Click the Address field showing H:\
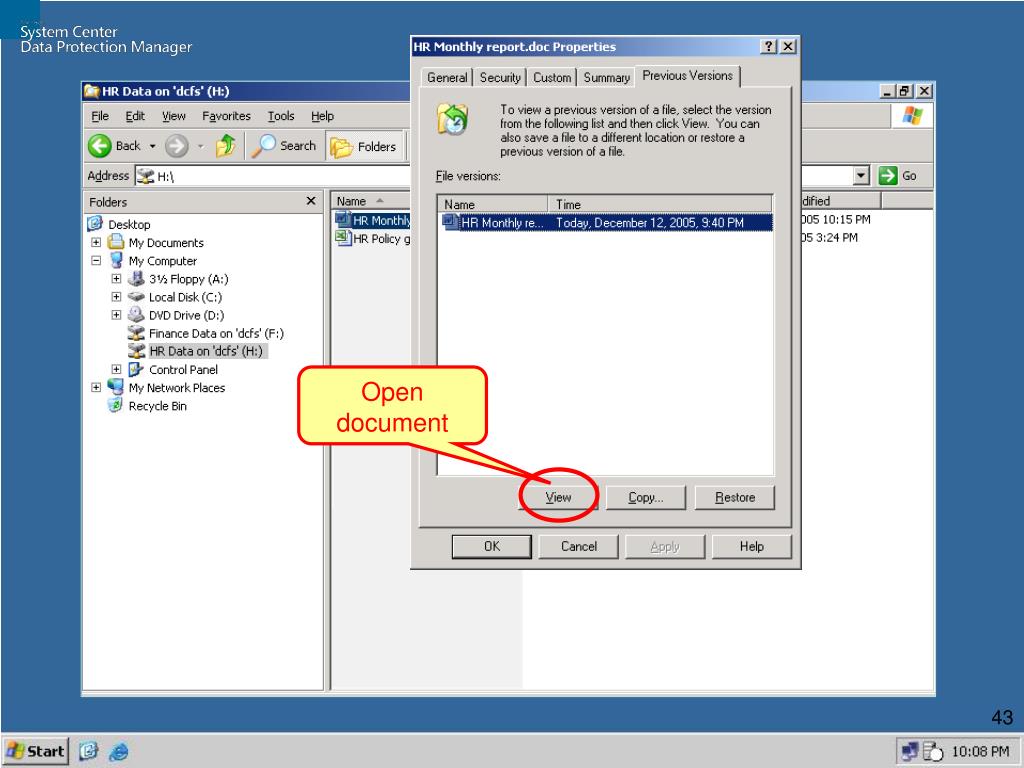1024x768 pixels. point(274,176)
